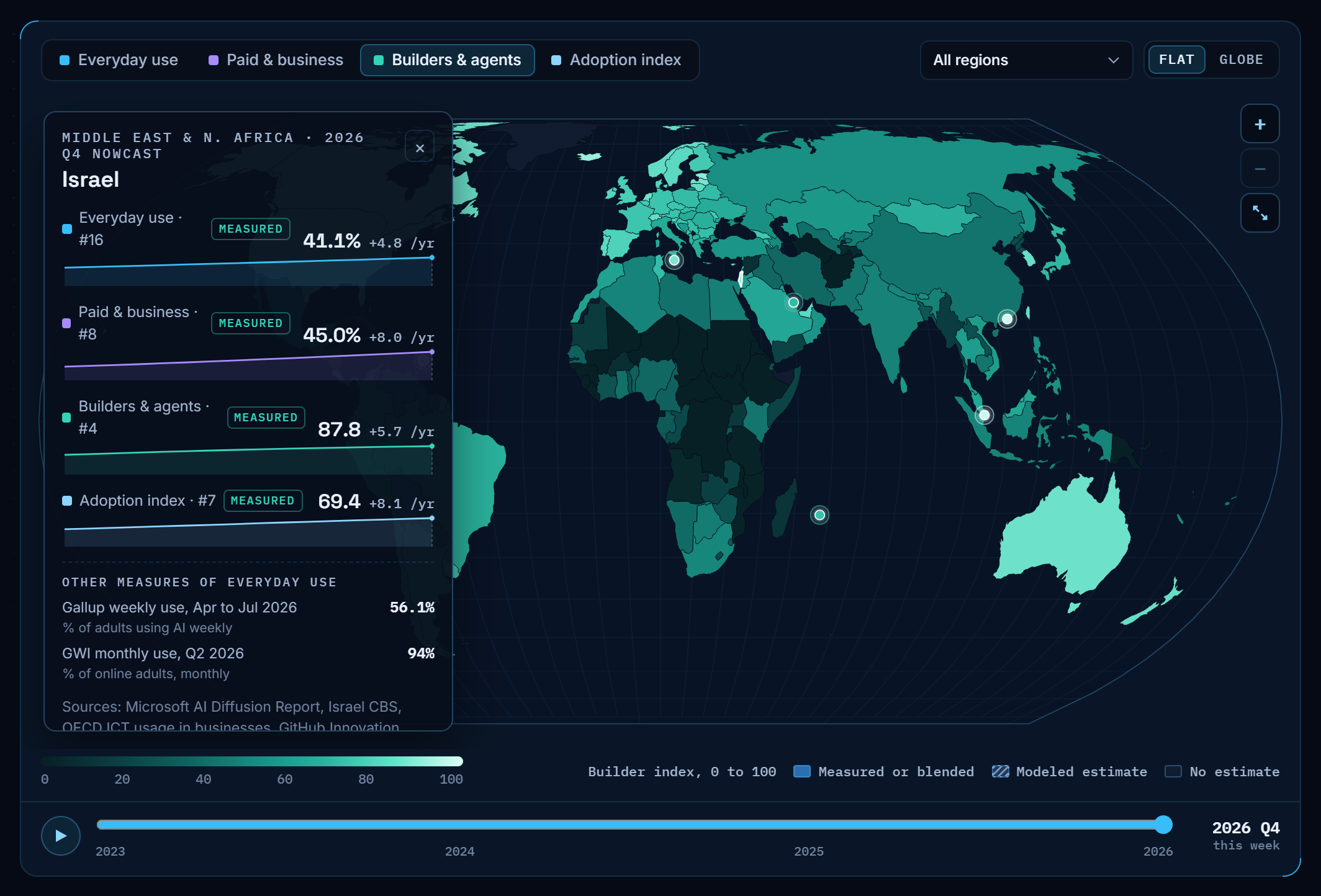Click Gallup weekly use 56.1% value
Screen dimensions: 1321x896
click(x=412, y=607)
